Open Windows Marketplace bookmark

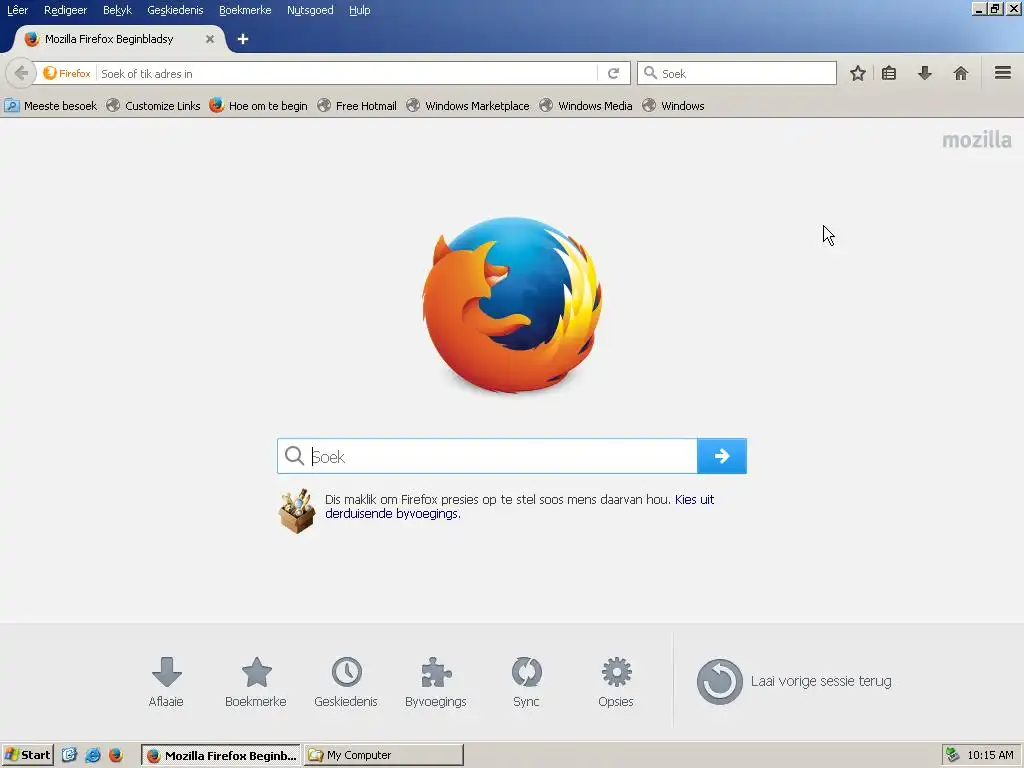pos(468,106)
